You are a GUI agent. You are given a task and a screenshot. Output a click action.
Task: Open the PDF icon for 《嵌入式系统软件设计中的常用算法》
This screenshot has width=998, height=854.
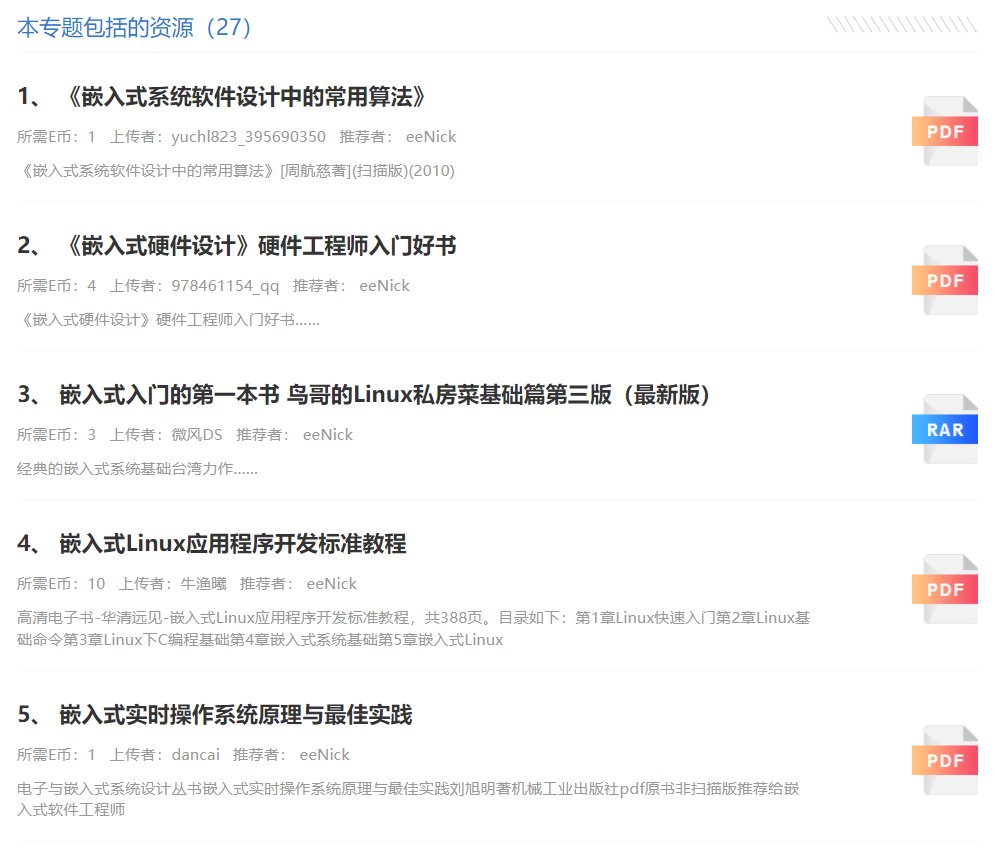tap(944, 131)
